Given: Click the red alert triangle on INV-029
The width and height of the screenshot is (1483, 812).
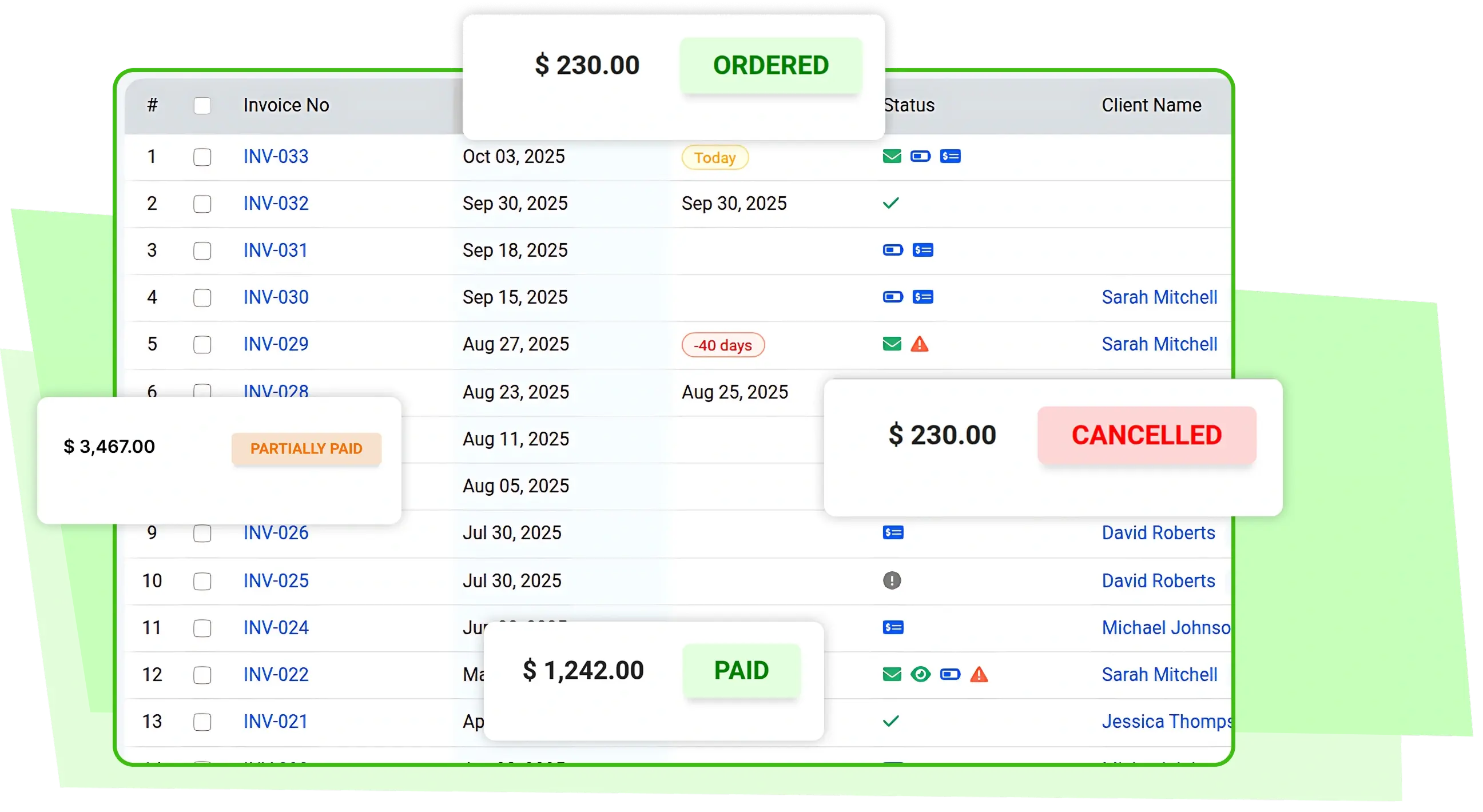Looking at the screenshot, I should [920, 344].
